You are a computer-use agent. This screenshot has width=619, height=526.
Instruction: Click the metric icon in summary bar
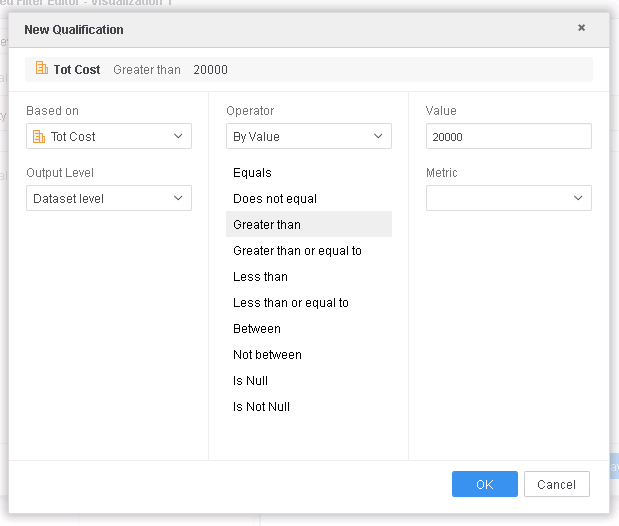pos(41,69)
